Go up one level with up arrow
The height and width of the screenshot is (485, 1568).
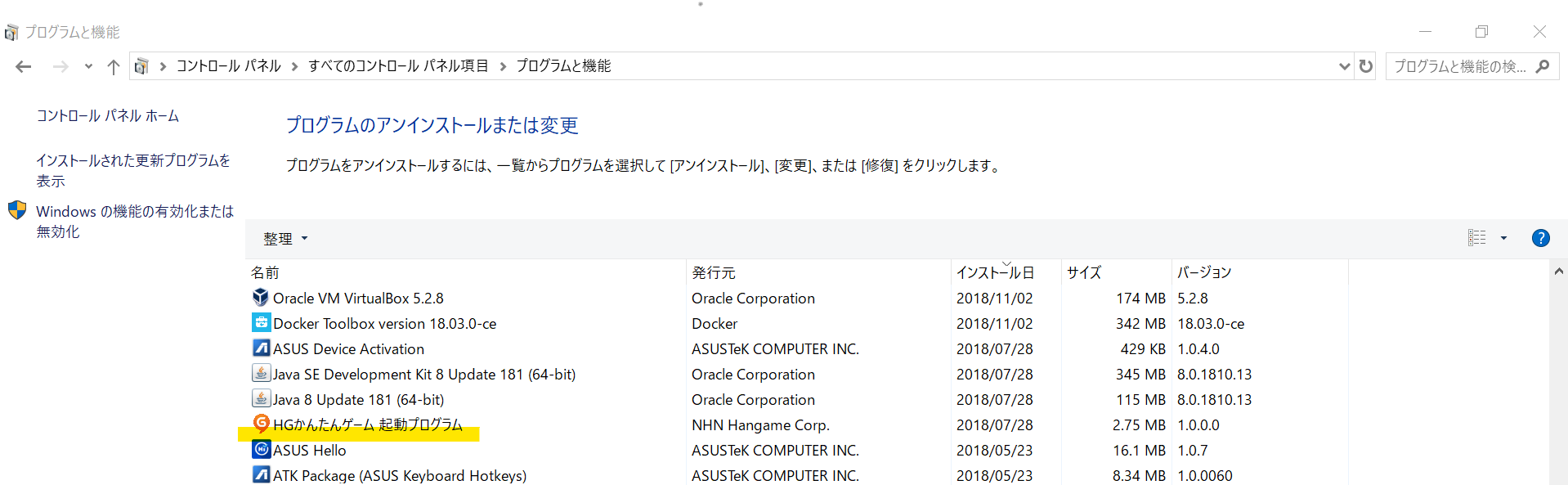[114, 66]
